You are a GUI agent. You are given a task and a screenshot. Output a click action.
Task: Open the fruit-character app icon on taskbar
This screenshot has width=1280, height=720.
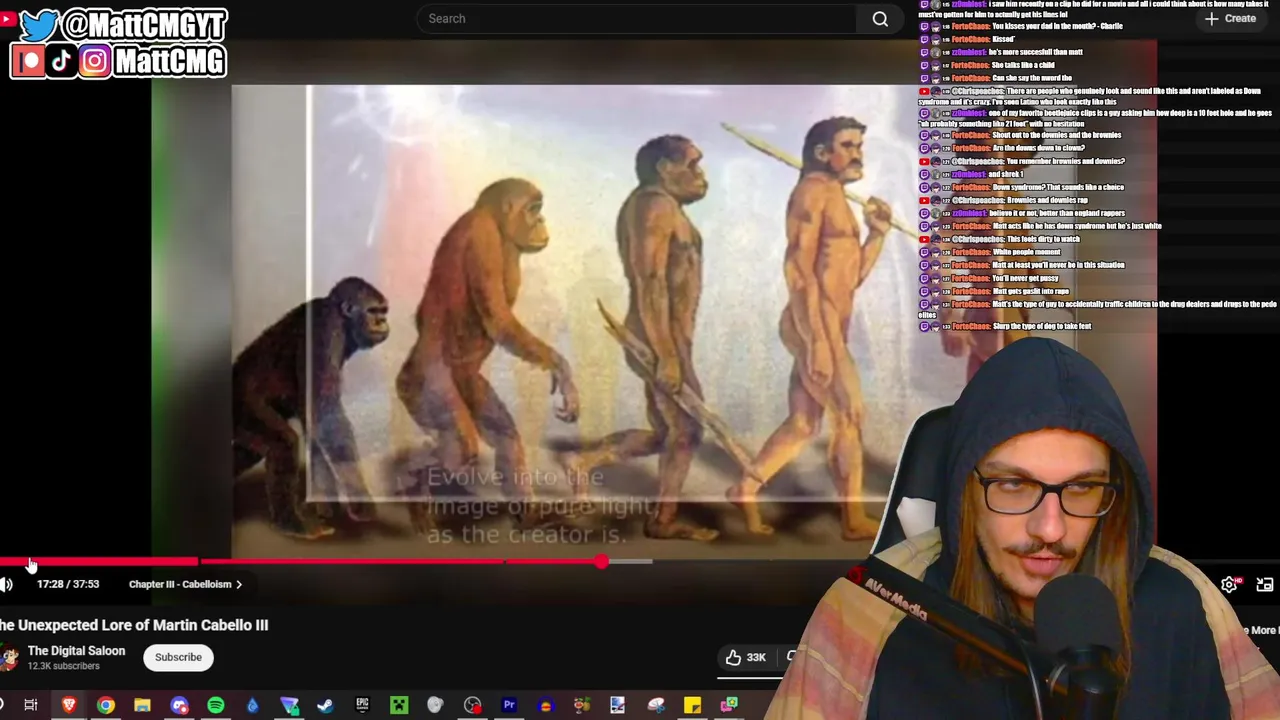tap(582, 706)
